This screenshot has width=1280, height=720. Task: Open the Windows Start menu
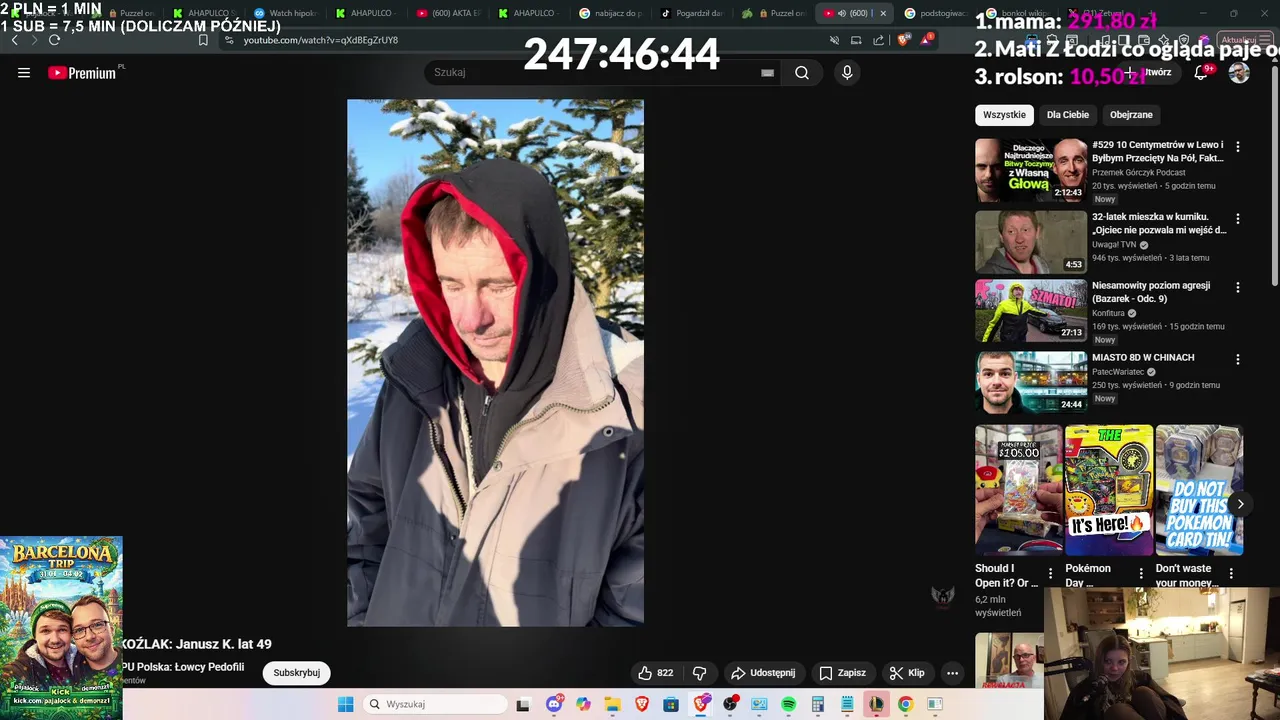pyautogui.click(x=345, y=704)
